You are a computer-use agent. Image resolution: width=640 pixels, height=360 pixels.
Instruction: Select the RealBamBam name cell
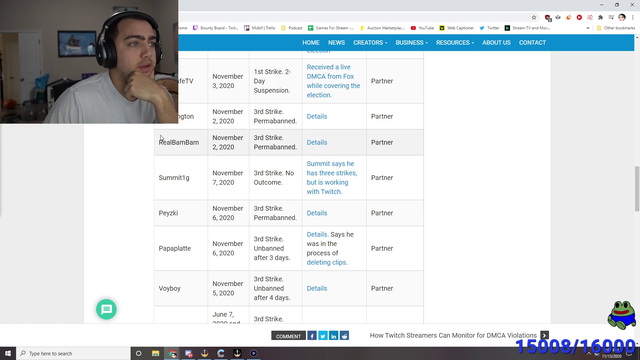coord(181,142)
